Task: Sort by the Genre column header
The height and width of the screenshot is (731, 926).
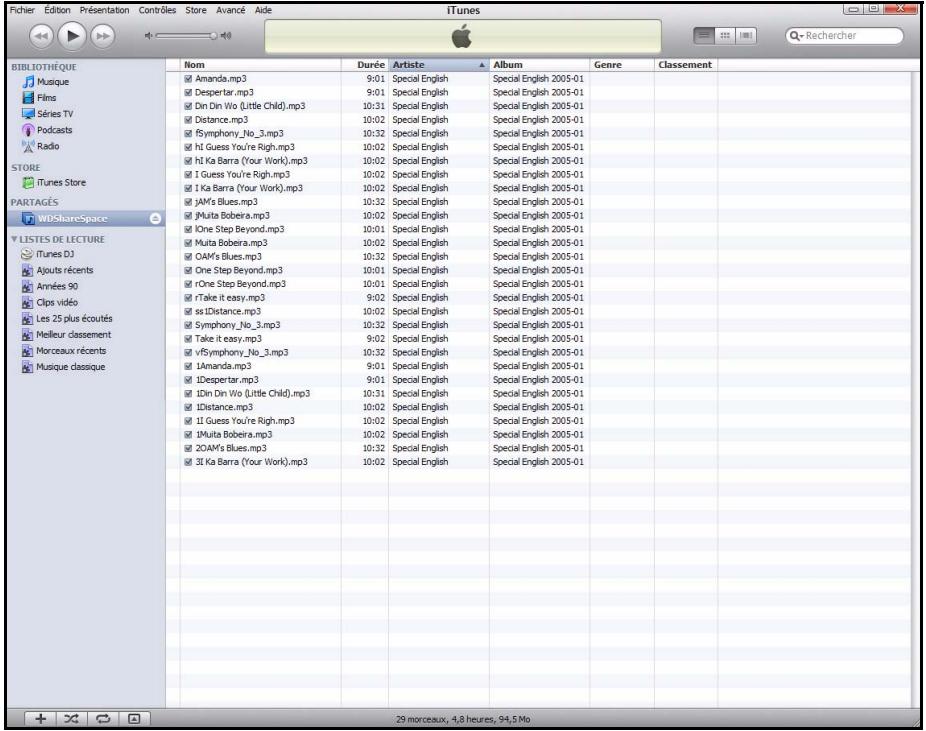Action: tap(622, 65)
